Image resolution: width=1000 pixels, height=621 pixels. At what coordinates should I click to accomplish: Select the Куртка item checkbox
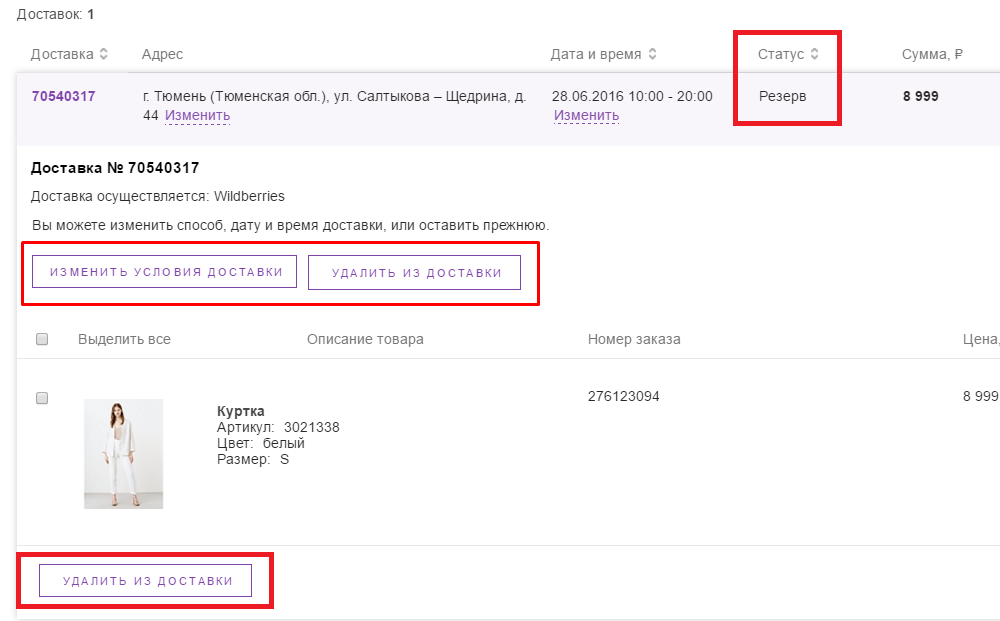pos(42,398)
